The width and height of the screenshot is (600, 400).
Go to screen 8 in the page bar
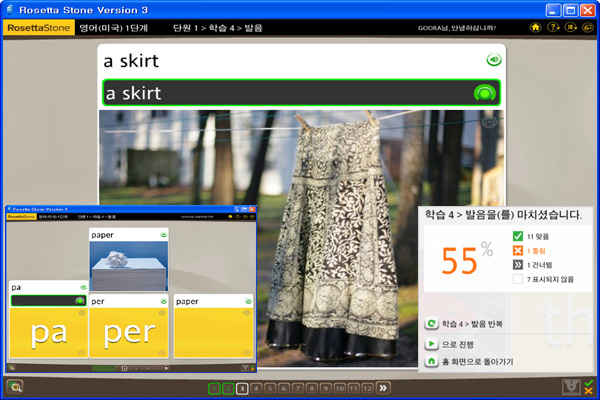(x=312, y=389)
